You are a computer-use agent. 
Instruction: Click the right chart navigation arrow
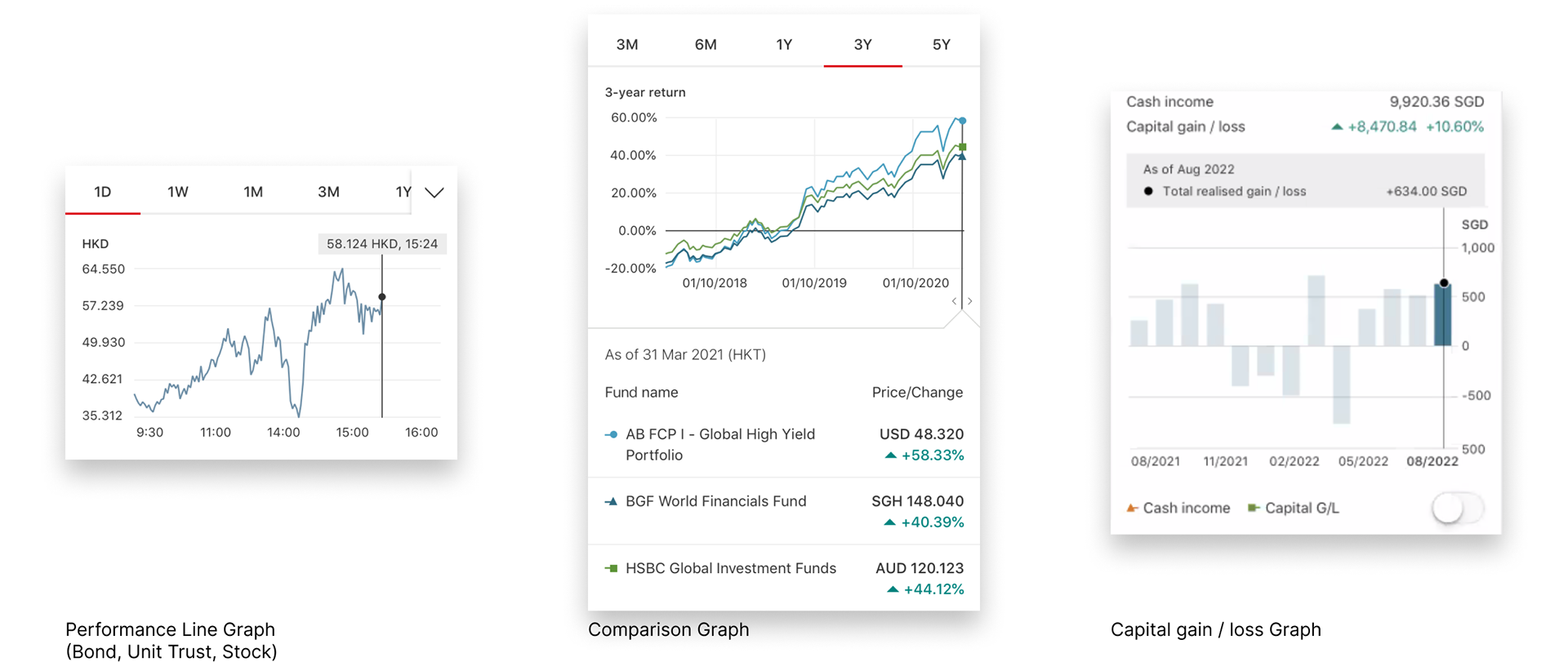pyautogui.click(x=970, y=301)
